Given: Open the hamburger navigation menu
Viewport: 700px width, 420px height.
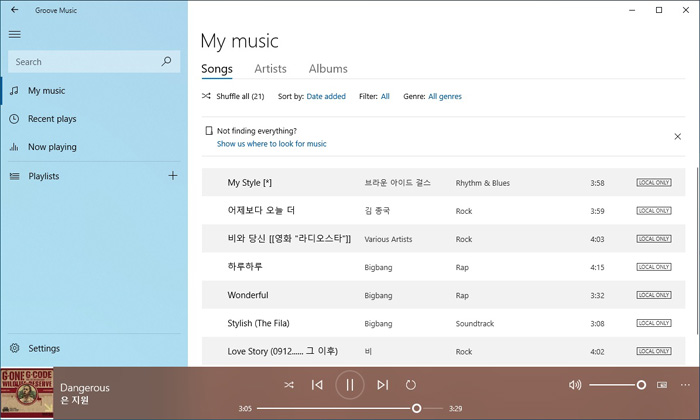Looking at the screenshot, I should [15, 34].
